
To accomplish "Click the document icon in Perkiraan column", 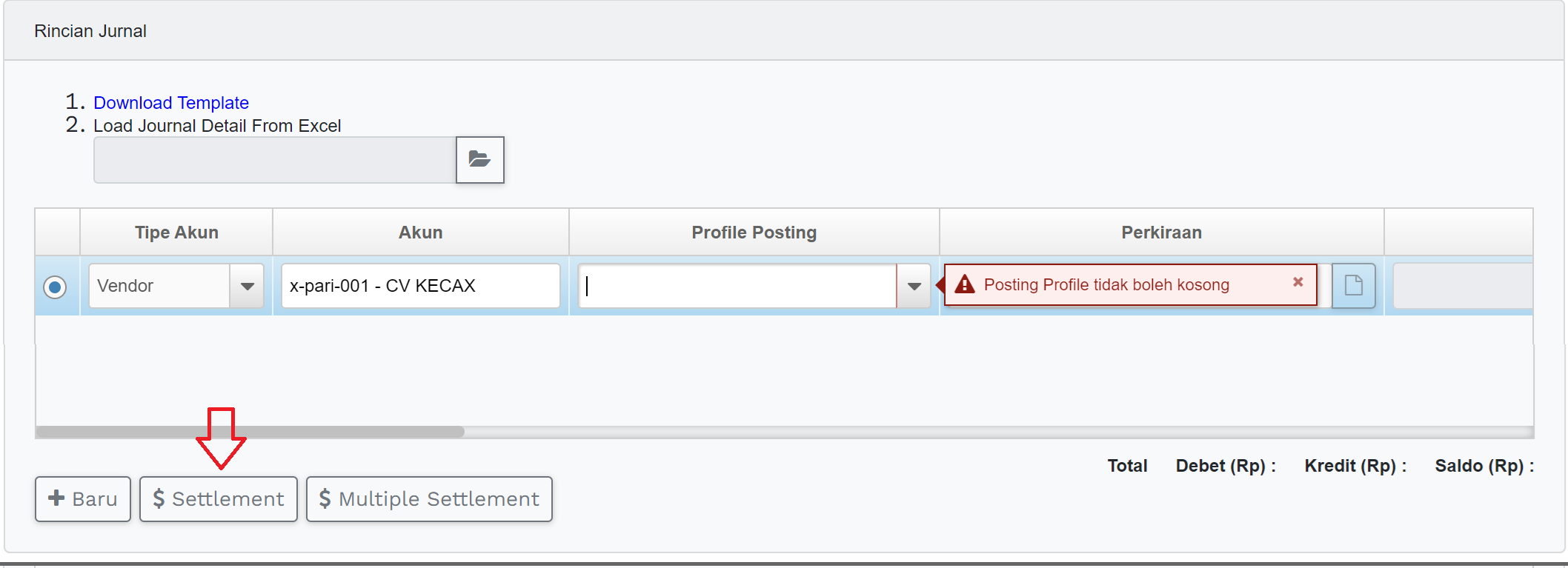I will click(1353, 285).
